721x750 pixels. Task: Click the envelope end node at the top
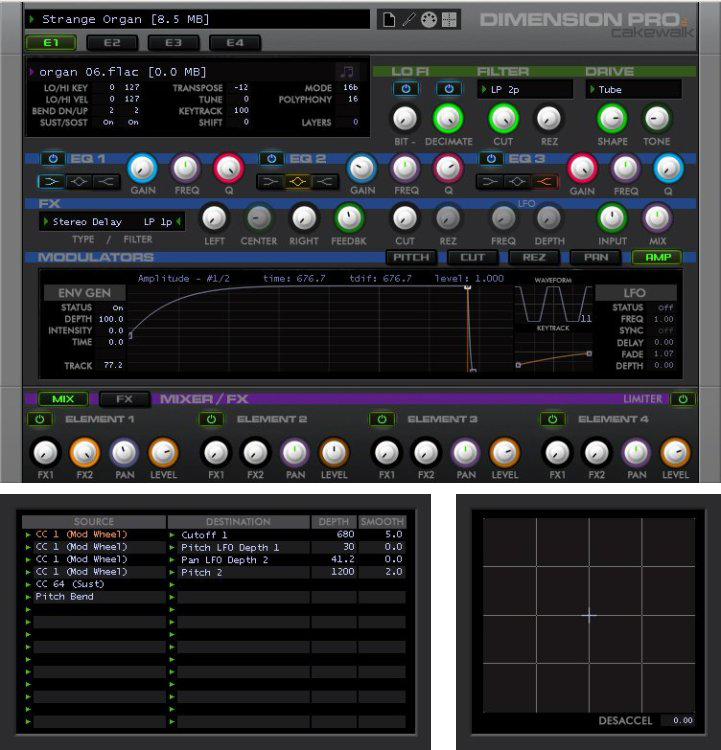pos(467,287)
